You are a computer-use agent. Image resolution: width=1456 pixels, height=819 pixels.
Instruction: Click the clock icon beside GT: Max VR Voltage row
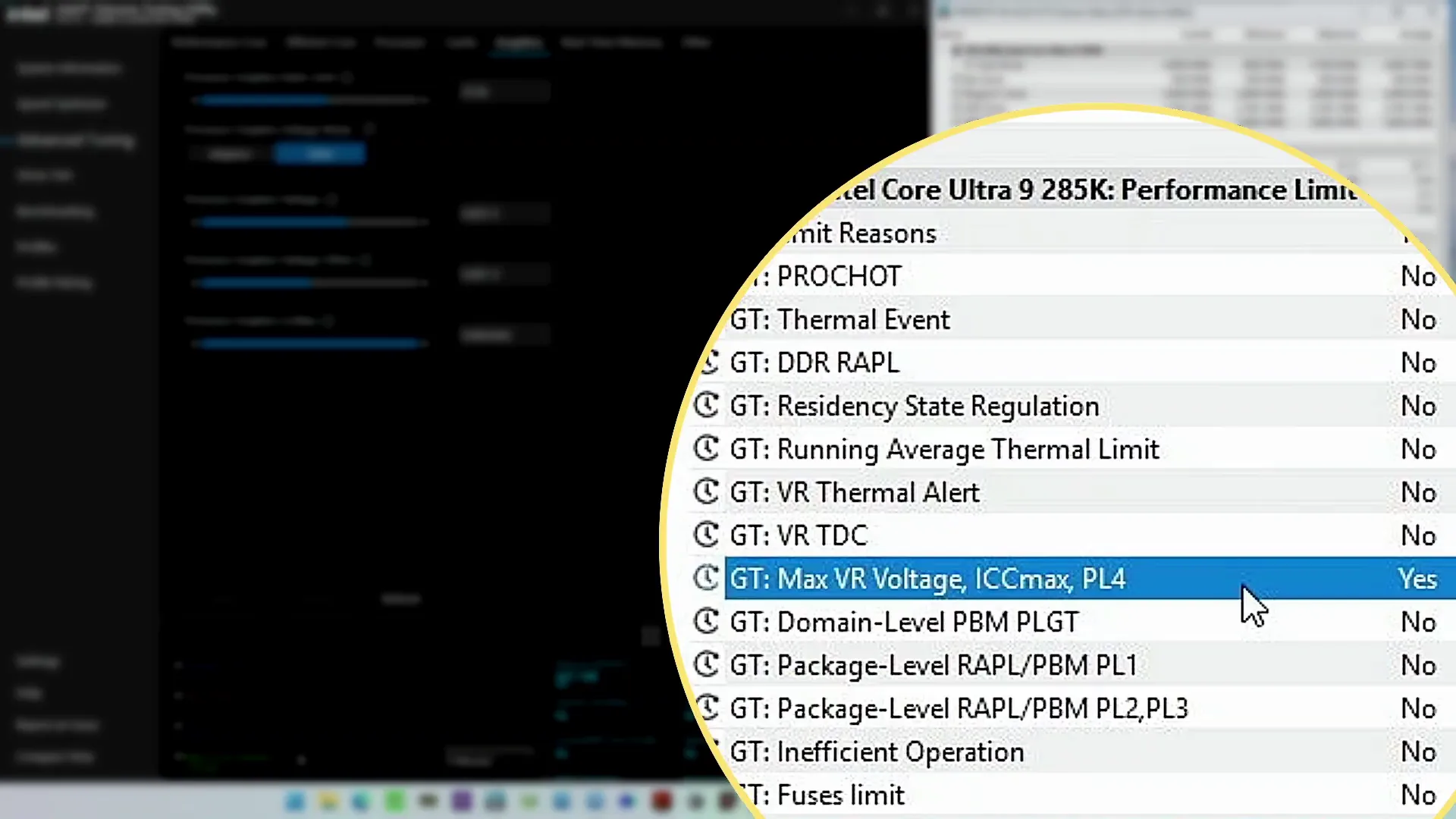pos(706,579)
